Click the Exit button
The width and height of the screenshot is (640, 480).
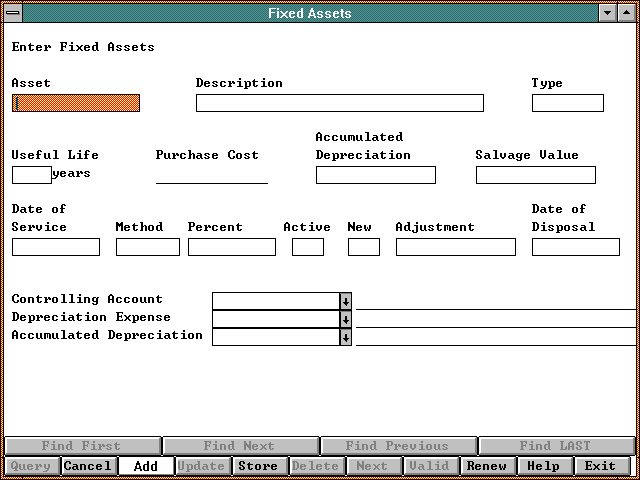[x=600, y=466]
